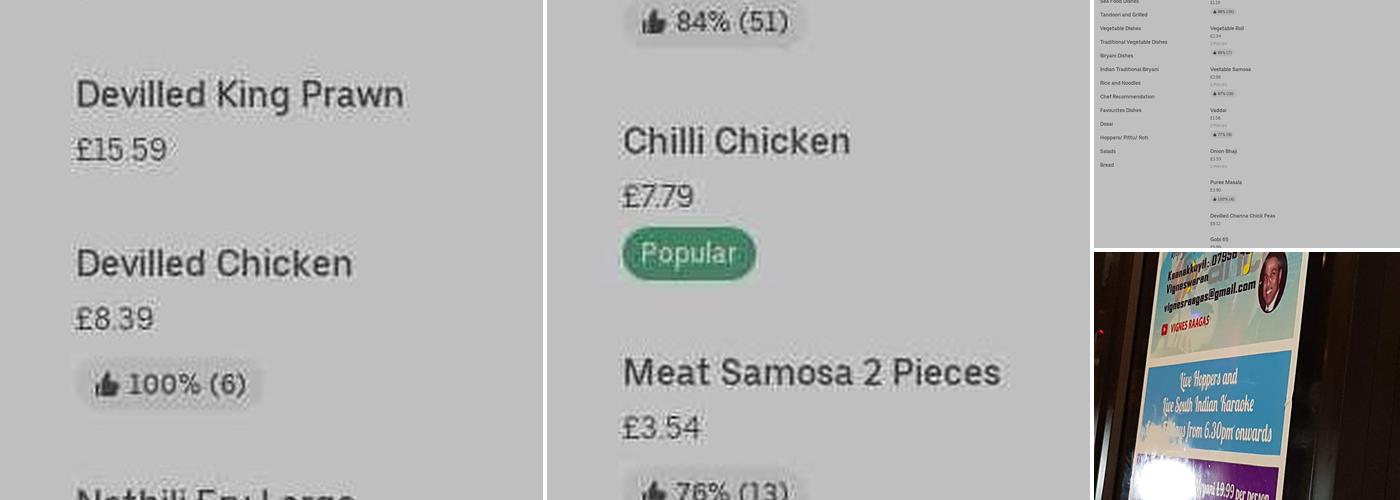Open the Rice and Noodles category

coord(1120,83)
